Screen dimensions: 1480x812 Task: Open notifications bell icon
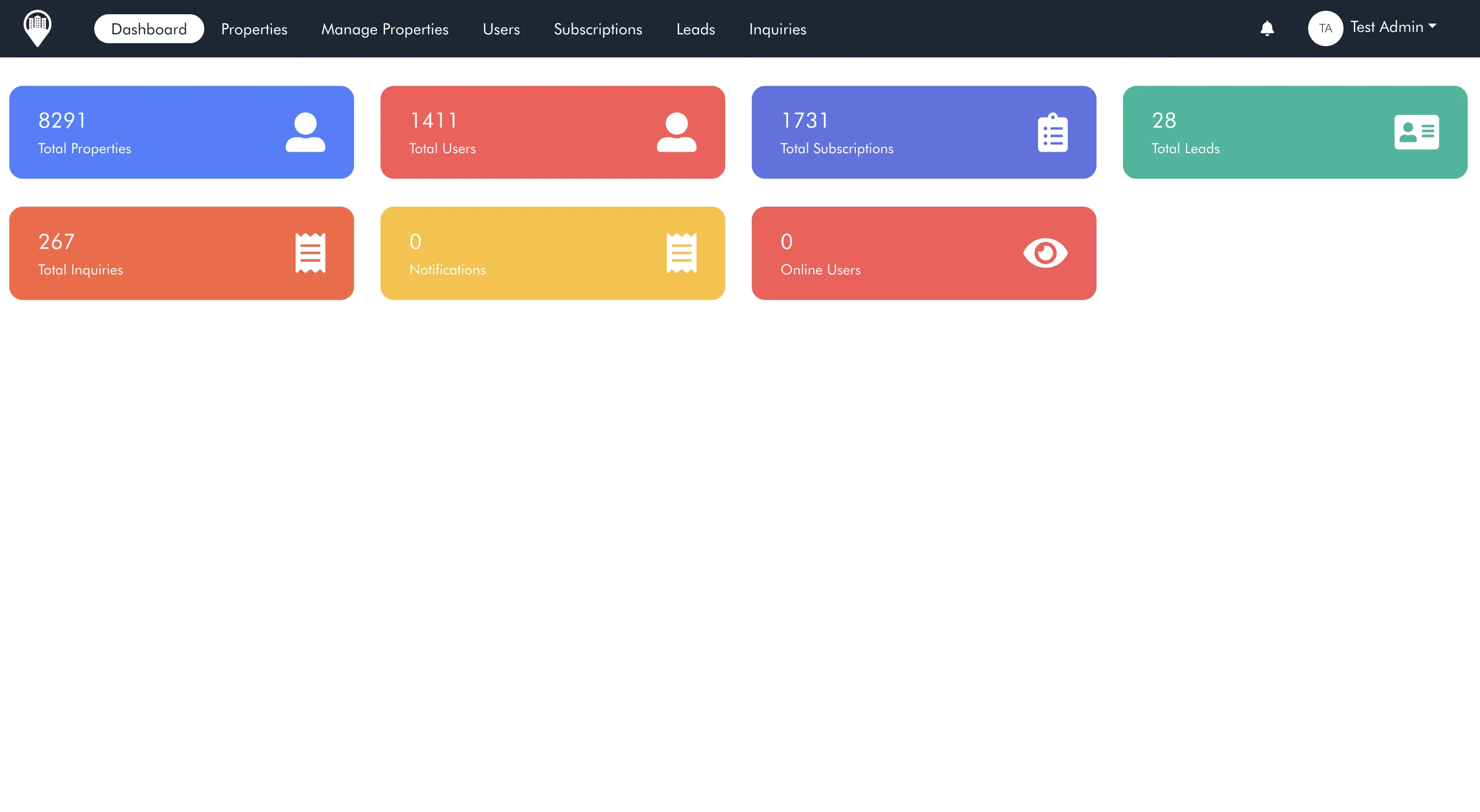1267,28
